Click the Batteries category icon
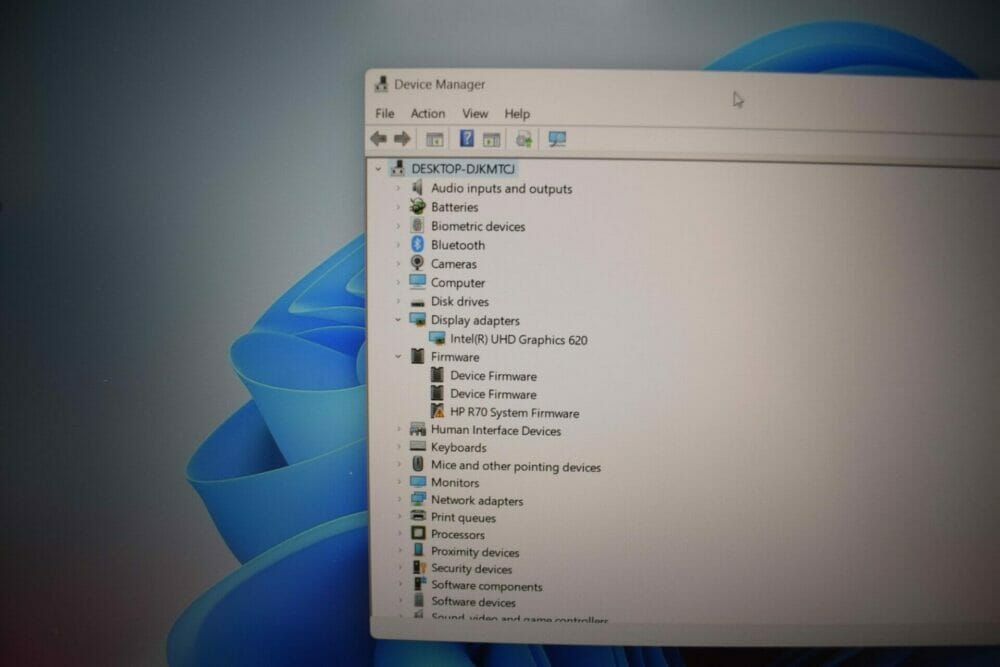Image resolution: width=1000 pixels, height=667 pixels. [x=417, y=206]
